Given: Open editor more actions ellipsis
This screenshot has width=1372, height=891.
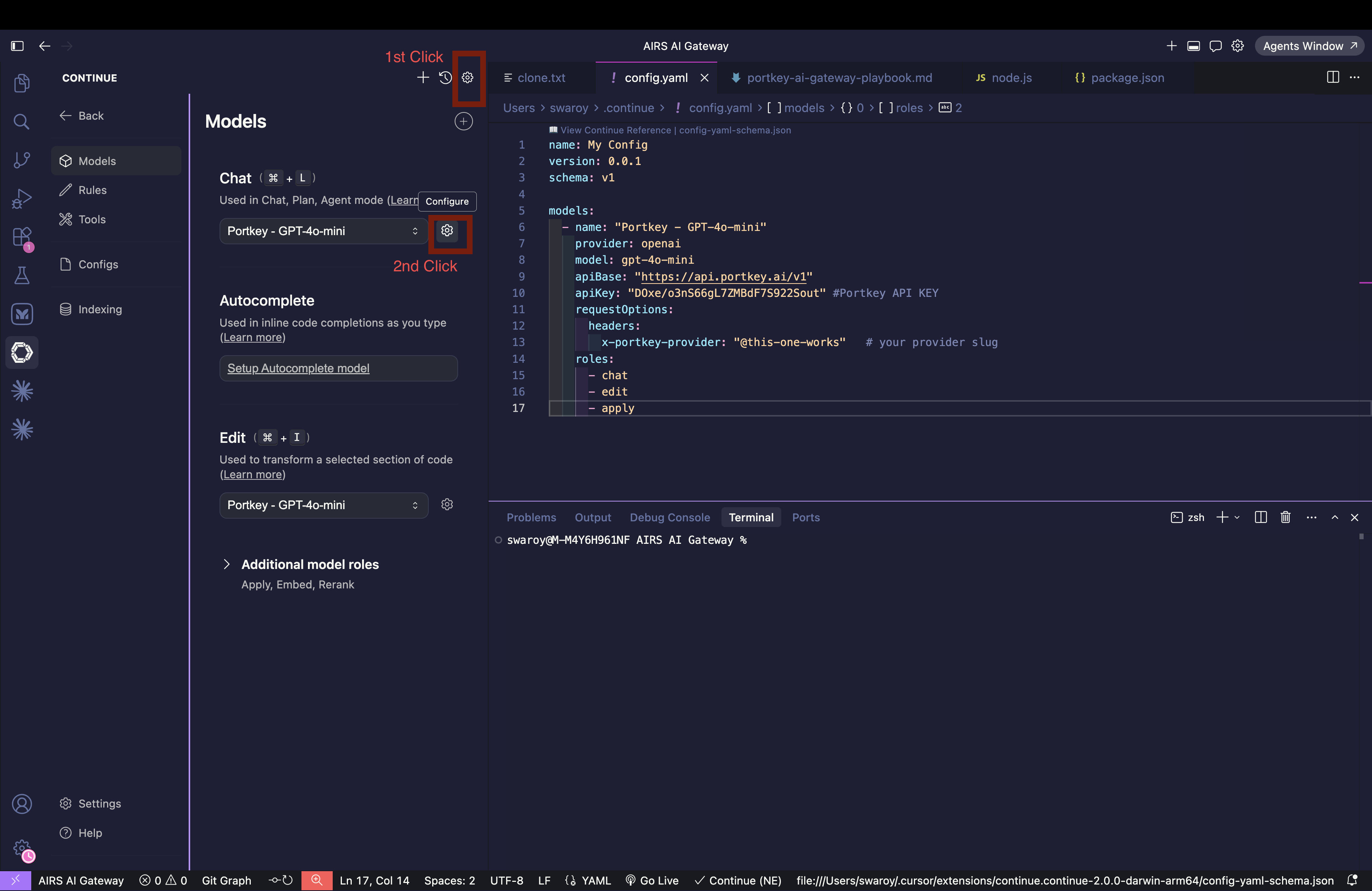Looking at the screenshot, I should [1355, 77].
